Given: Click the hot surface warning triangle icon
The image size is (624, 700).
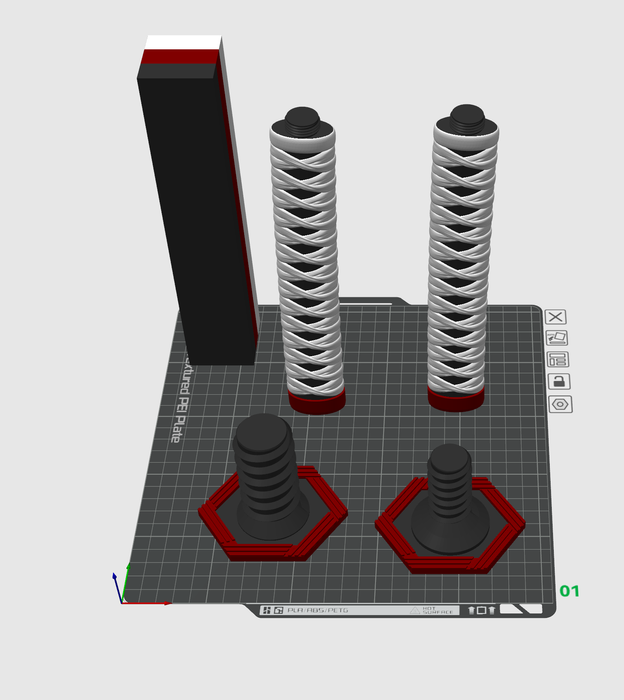Looking at the screenshot, I should [x=415, y=609].
